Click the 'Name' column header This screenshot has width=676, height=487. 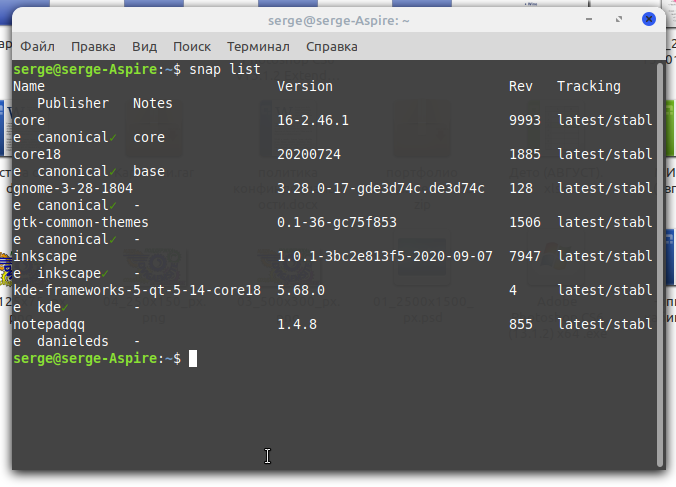coord(29,86)
